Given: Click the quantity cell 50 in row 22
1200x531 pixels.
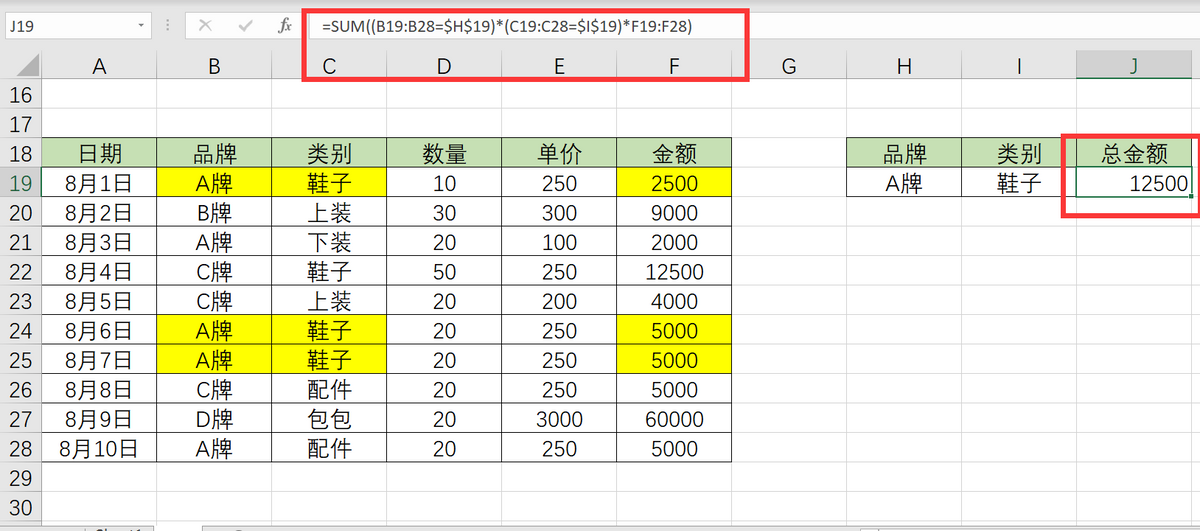Looking at the screenshot, I should 444,272.
